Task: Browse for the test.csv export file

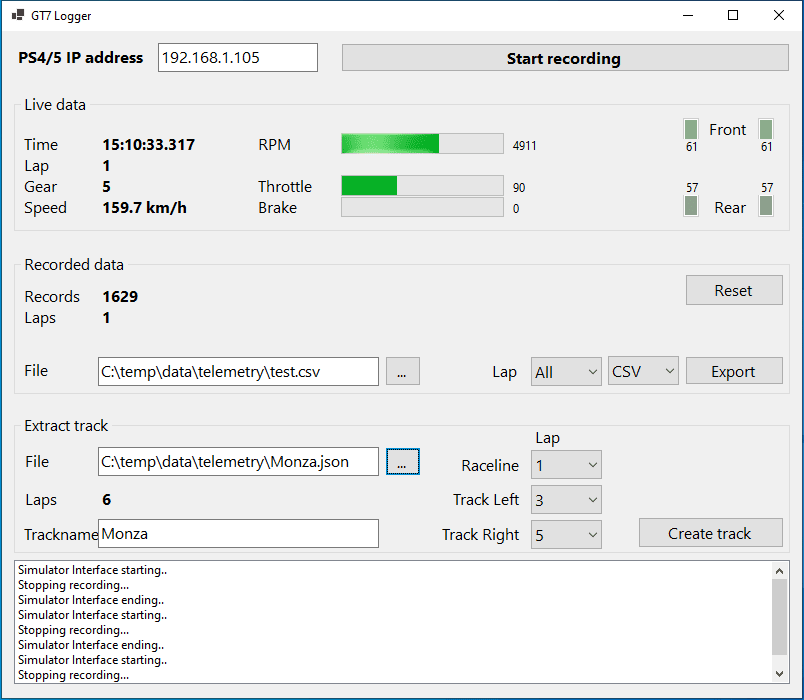Action: click(x=403, y=371)
